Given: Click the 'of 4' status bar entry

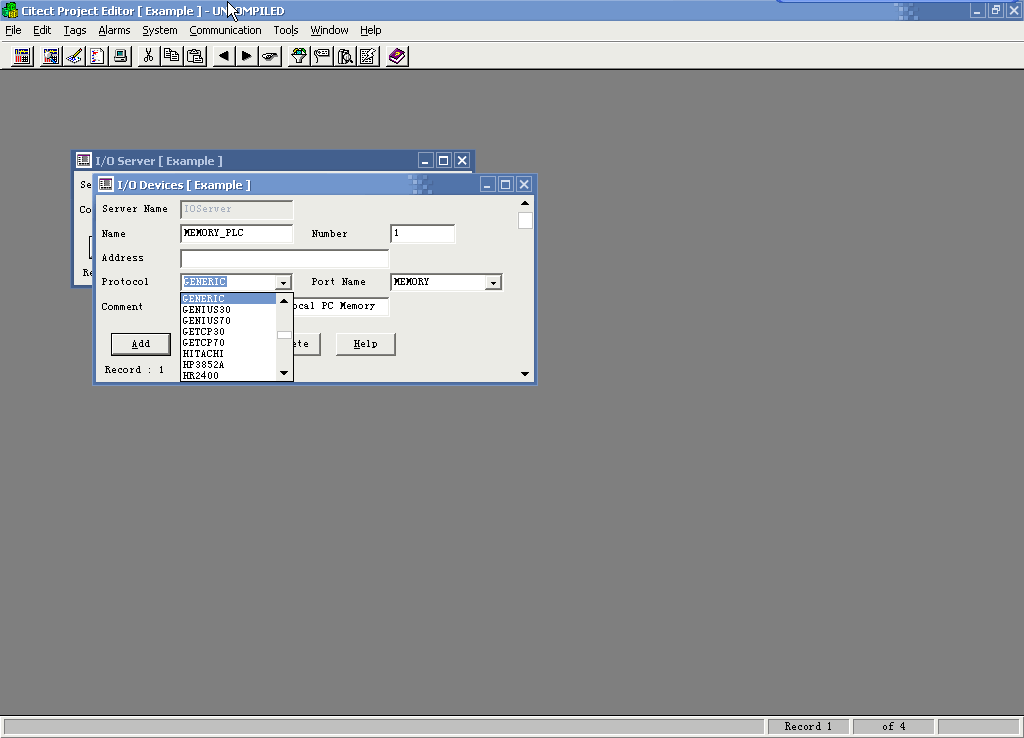Looking at the screenshot, I should pyautogui.click(x=894, y=726).
